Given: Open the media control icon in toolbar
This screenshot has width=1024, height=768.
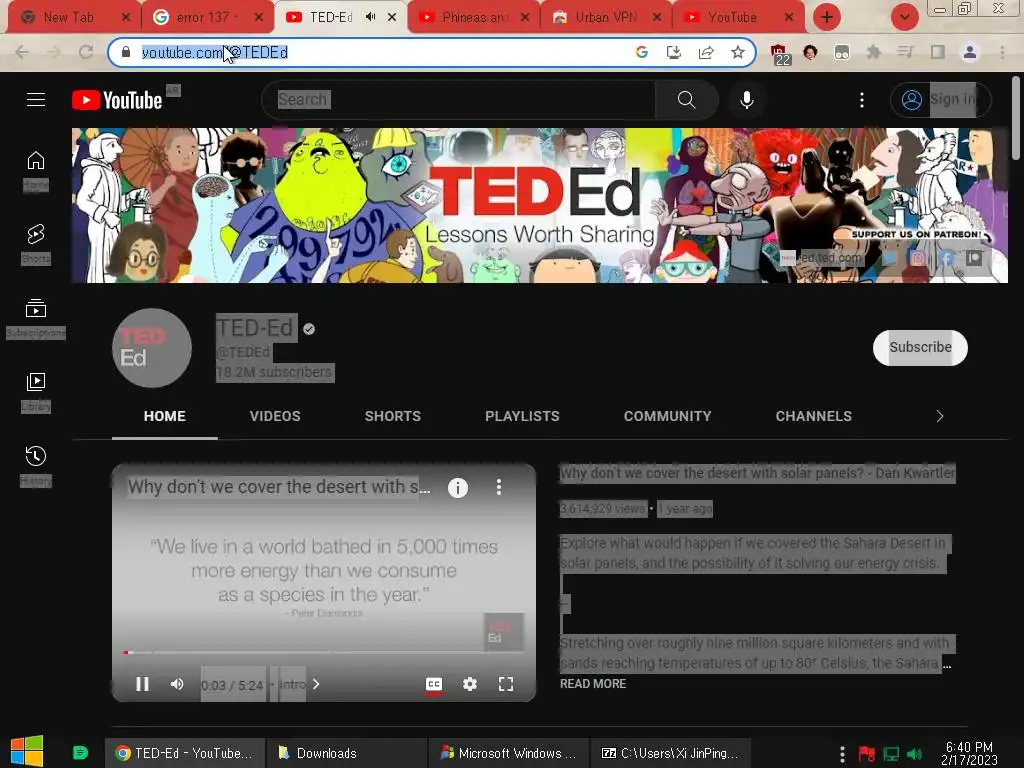Looking at the screenshot, I should pos(905,52).
